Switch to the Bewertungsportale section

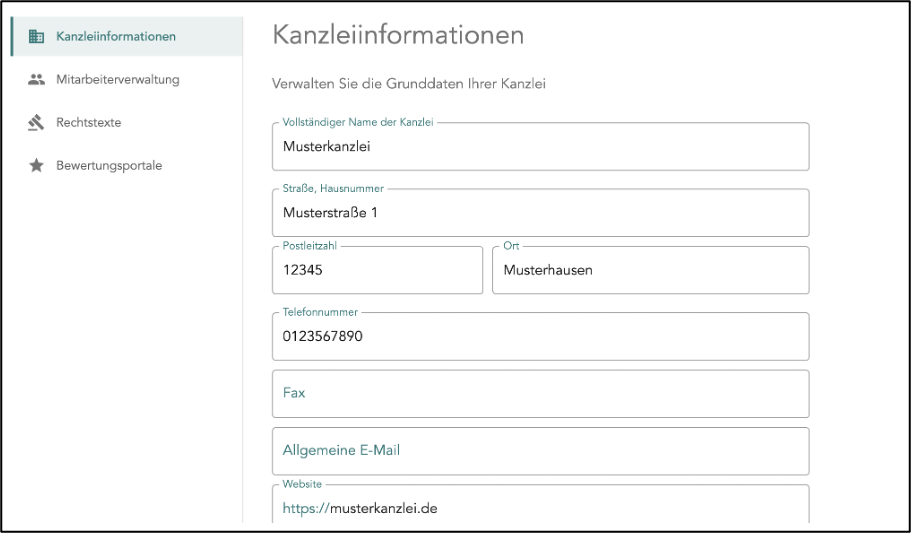(109, 166)
